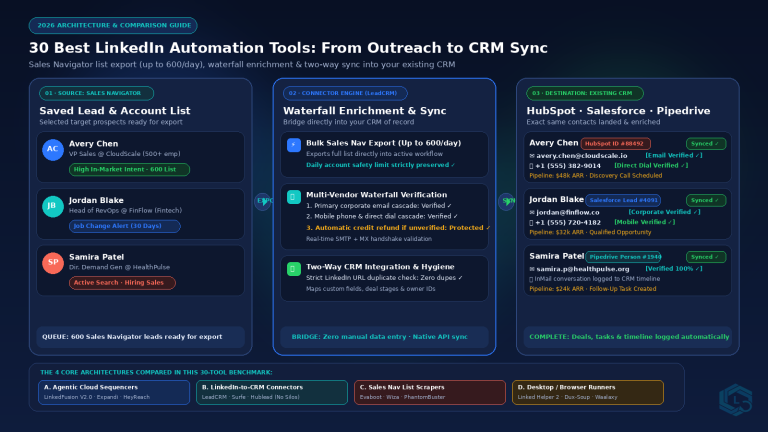The image size is (768, 432).
Task: Click the Avery Chen name in the Sales Navigator list
Action: point(94,144)
